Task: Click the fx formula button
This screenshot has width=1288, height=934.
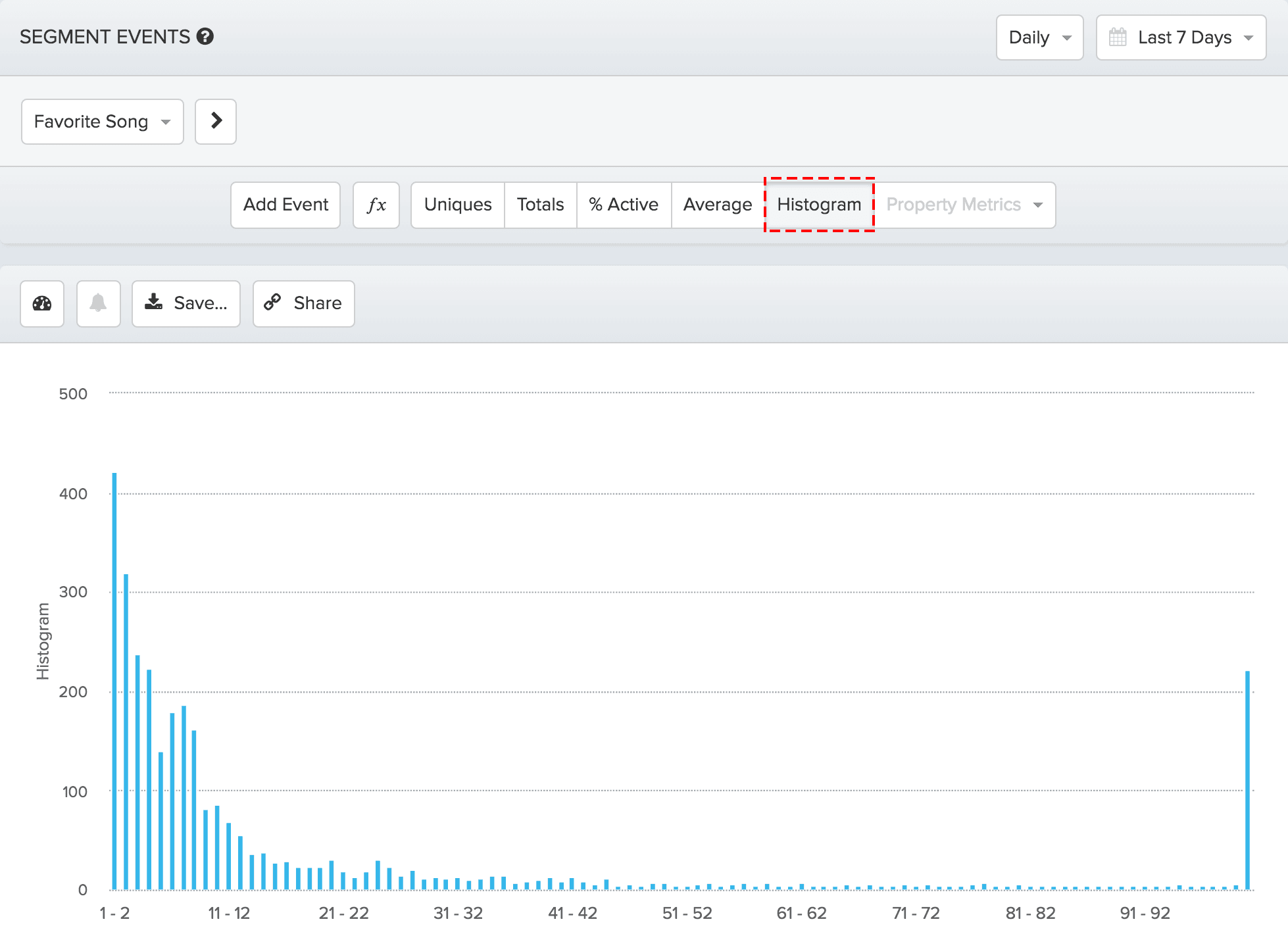Action: [x=376, y=205]
